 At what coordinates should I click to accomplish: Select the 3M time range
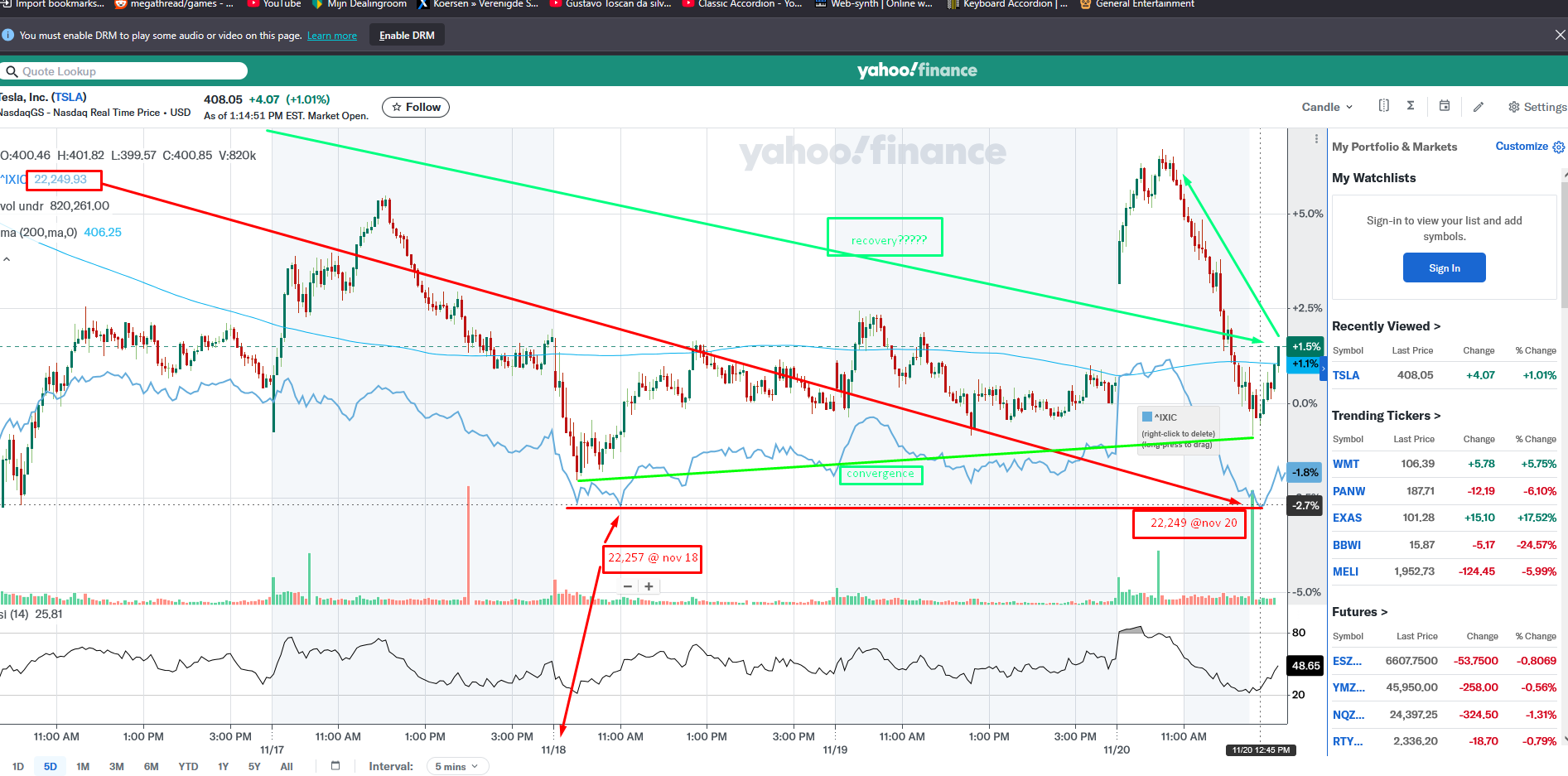pos(117,766)
